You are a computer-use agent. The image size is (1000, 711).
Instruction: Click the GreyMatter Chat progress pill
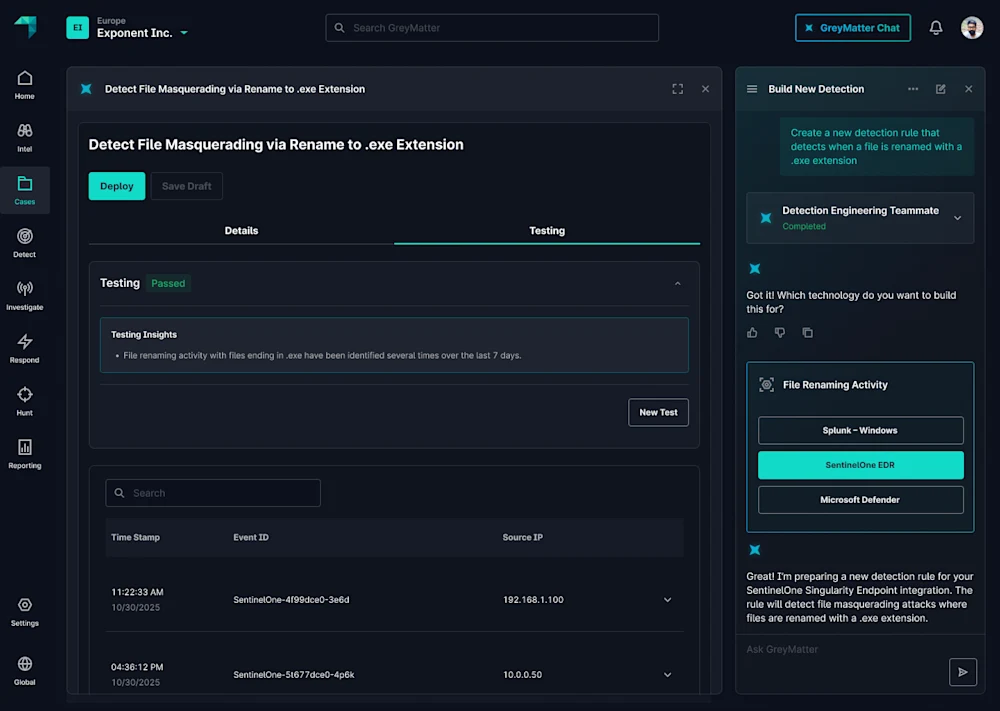click(x=852, y=27)
